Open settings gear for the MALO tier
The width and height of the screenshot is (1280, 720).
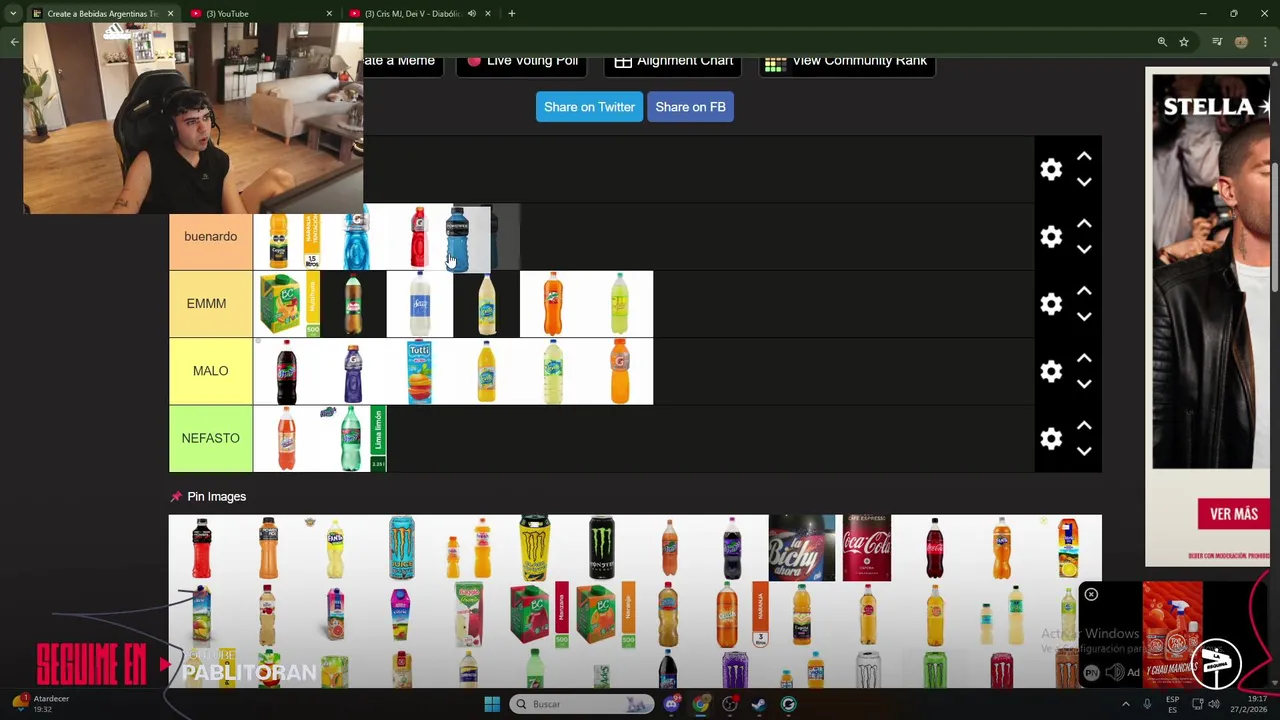[1051, 371]
